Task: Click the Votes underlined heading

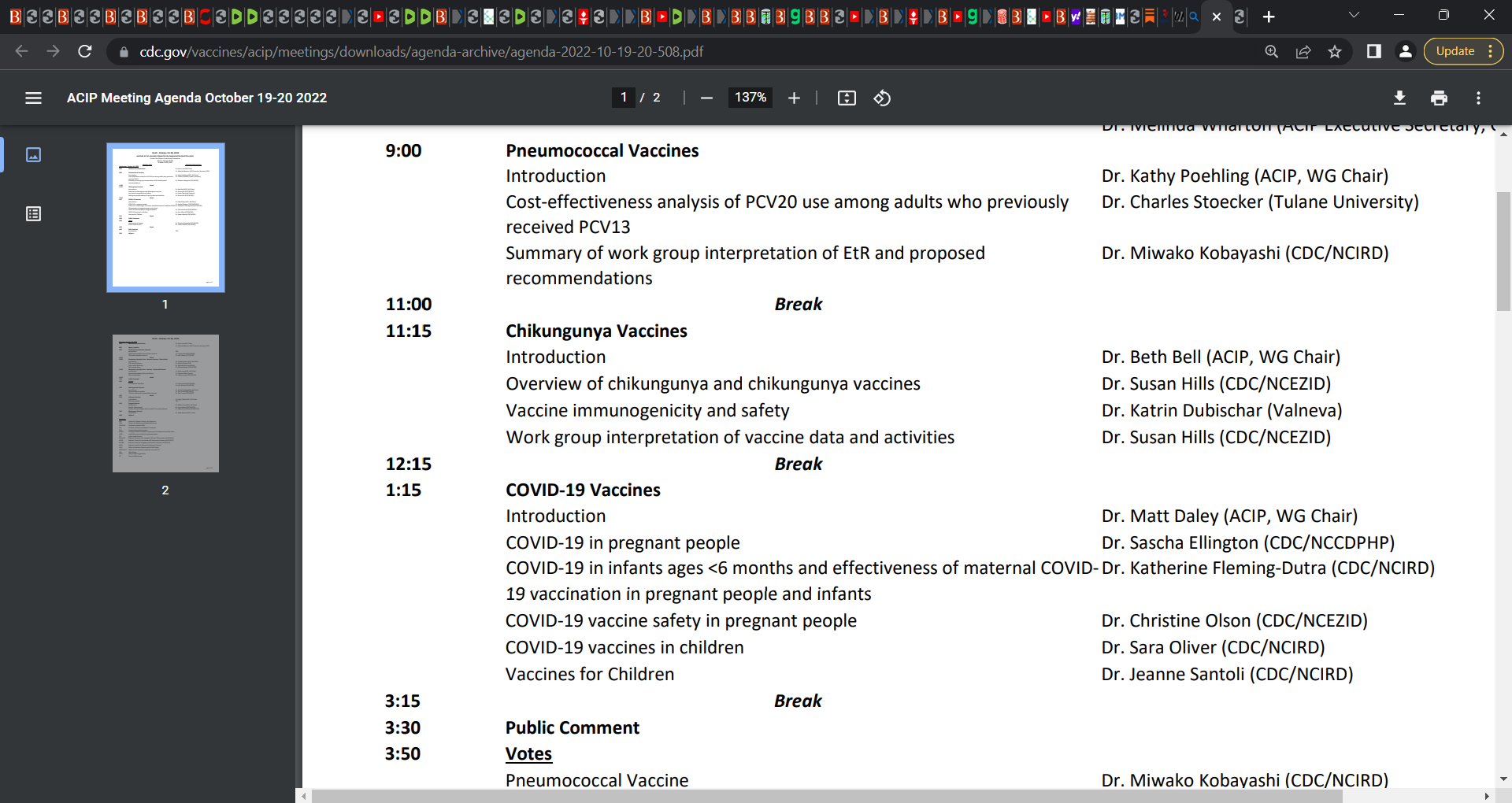Action: [528, 754]
